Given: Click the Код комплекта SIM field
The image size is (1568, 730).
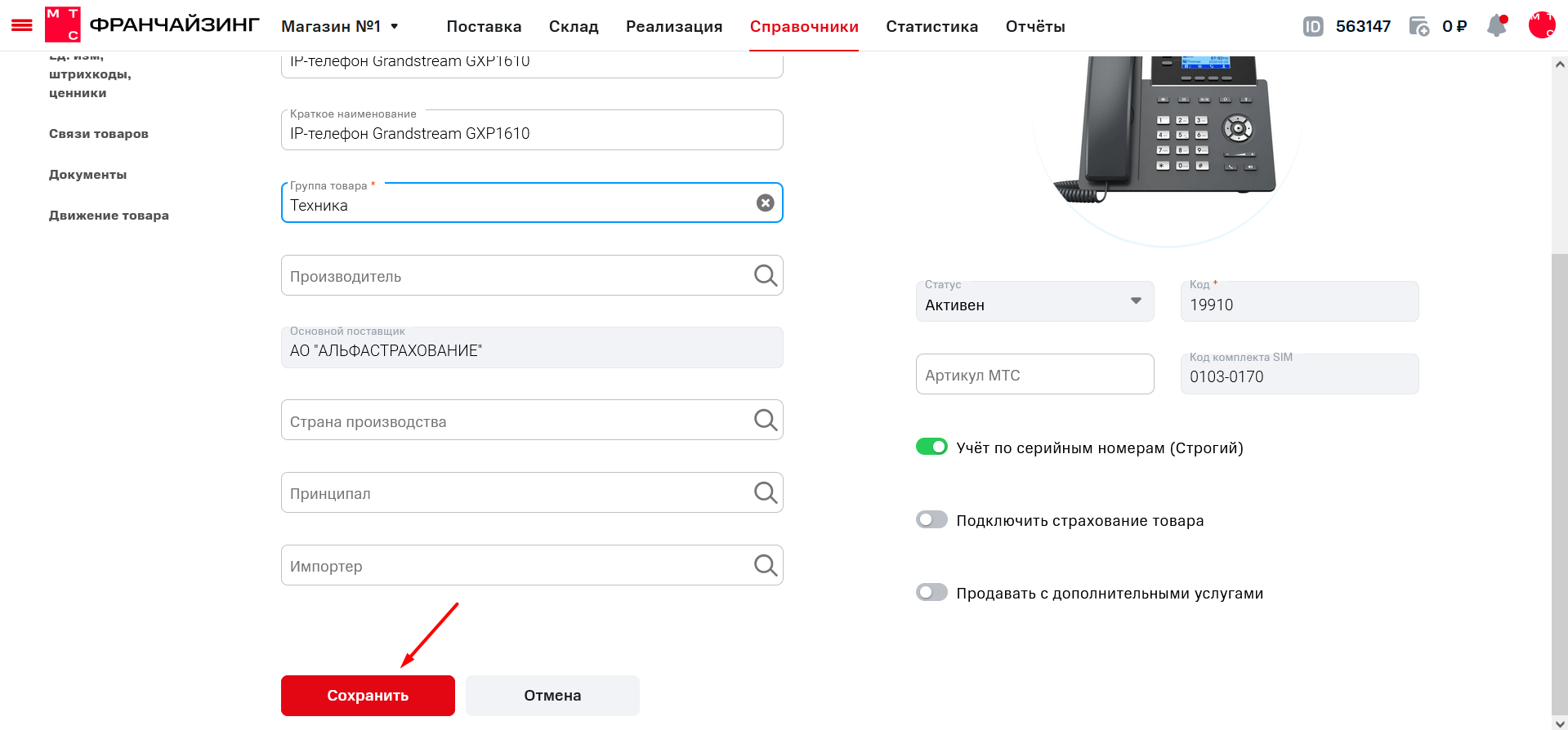Looking at the screenshot, I should click(x=1299, y=374).
